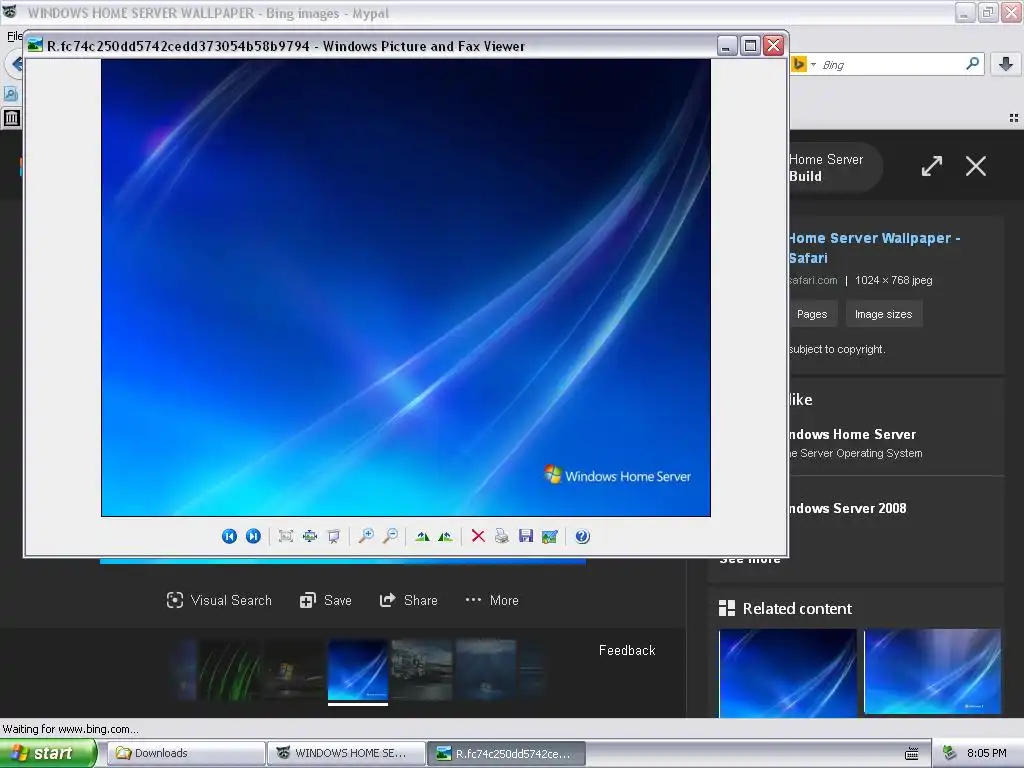Open second Related content wallpaper thumbnail

coord(933,672)
